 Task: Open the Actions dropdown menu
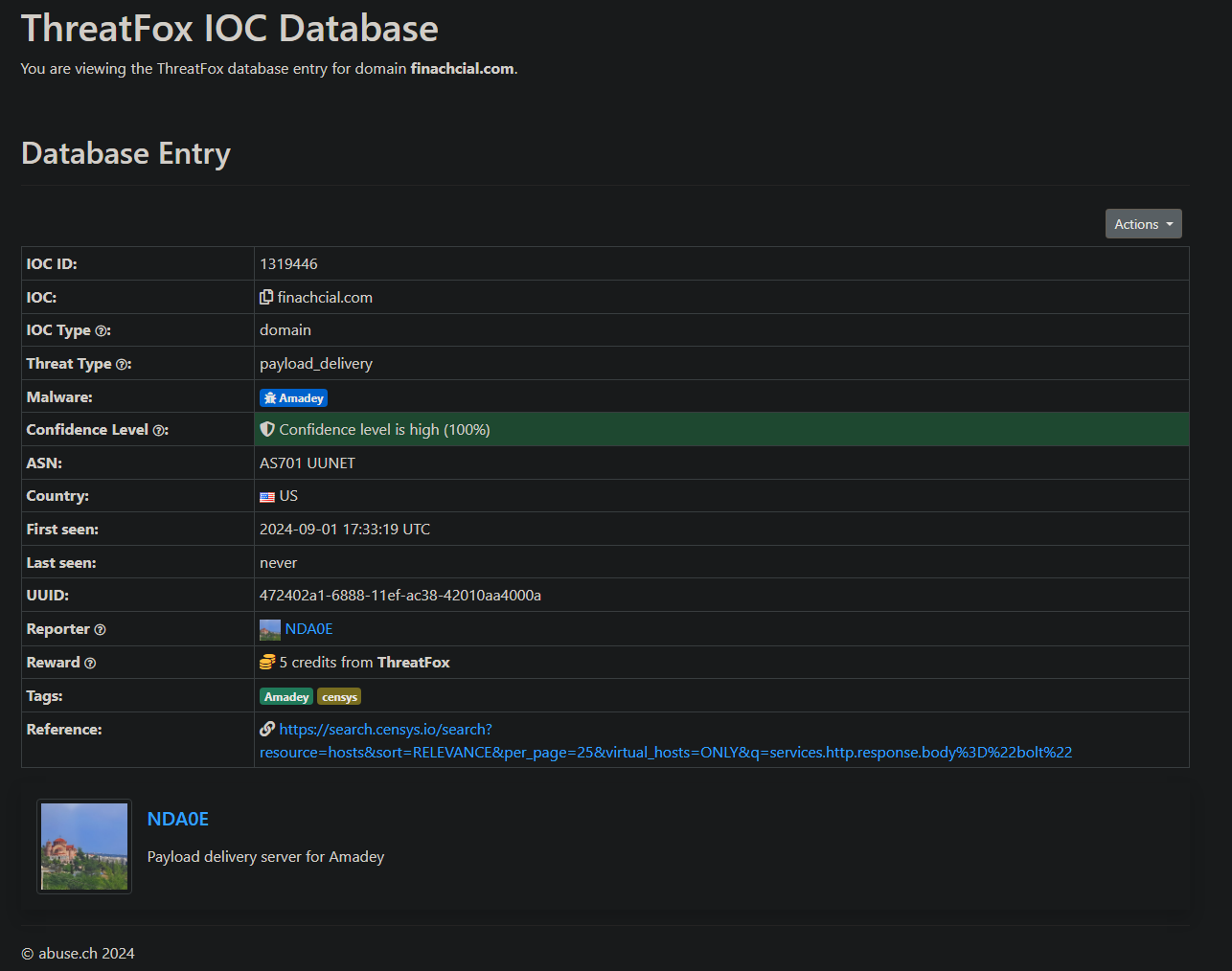(x=1143, y=224)
